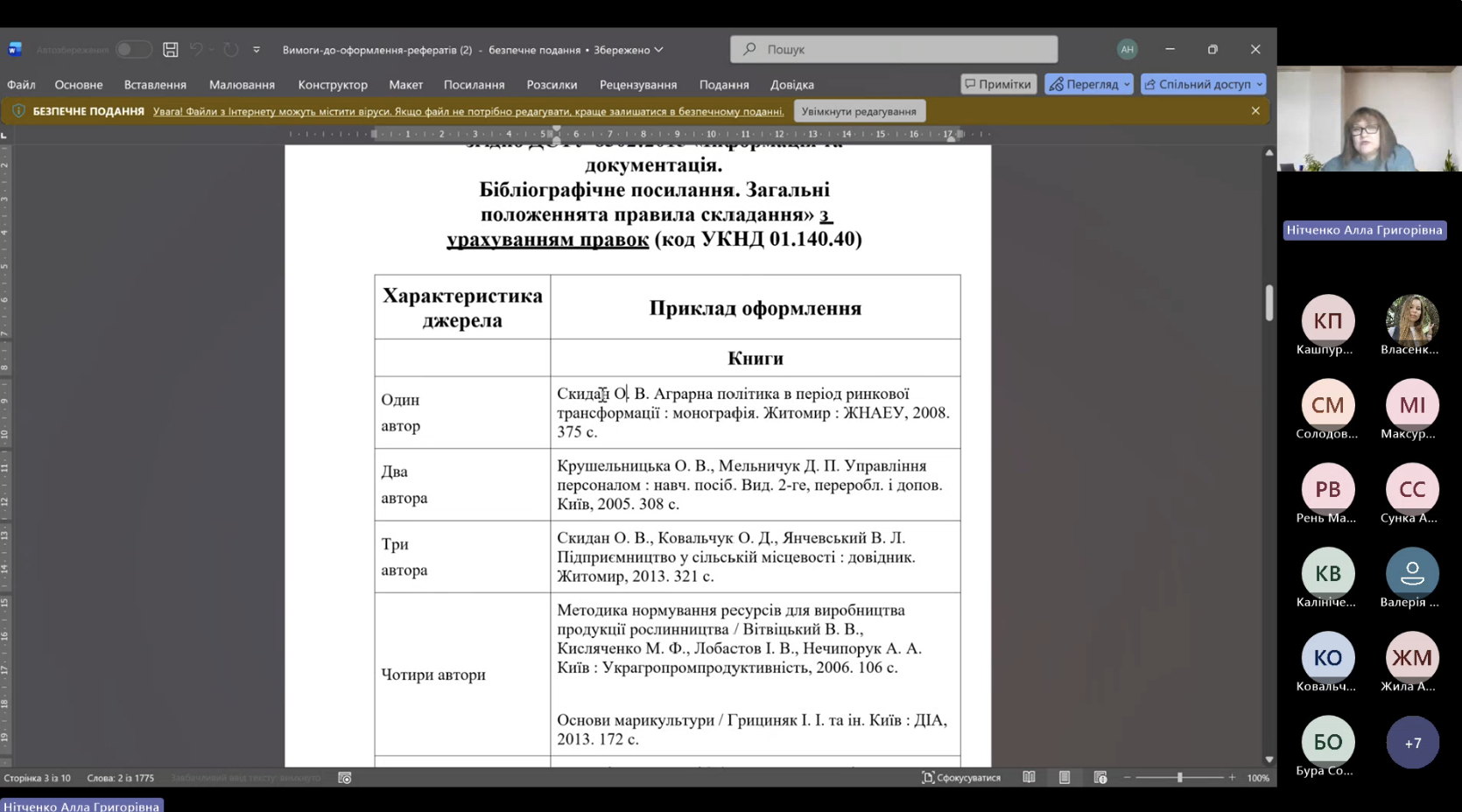
Task: Show the +7 more participants
Action: click(1412, 743)
